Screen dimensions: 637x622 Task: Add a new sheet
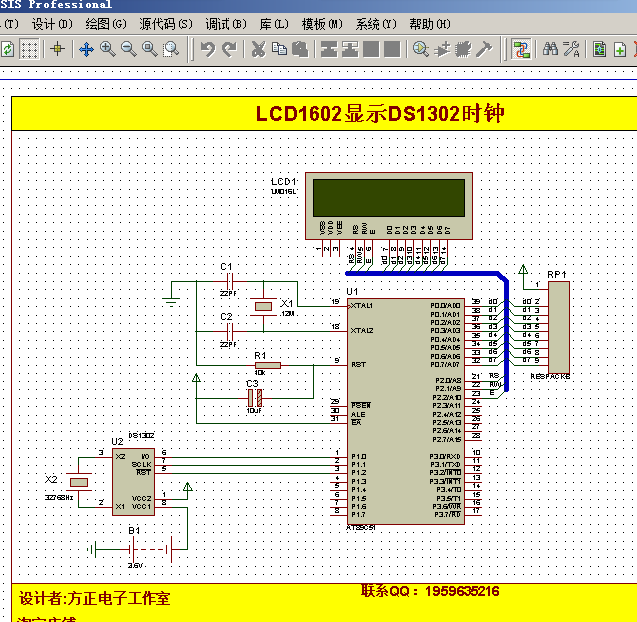point(620,50)
